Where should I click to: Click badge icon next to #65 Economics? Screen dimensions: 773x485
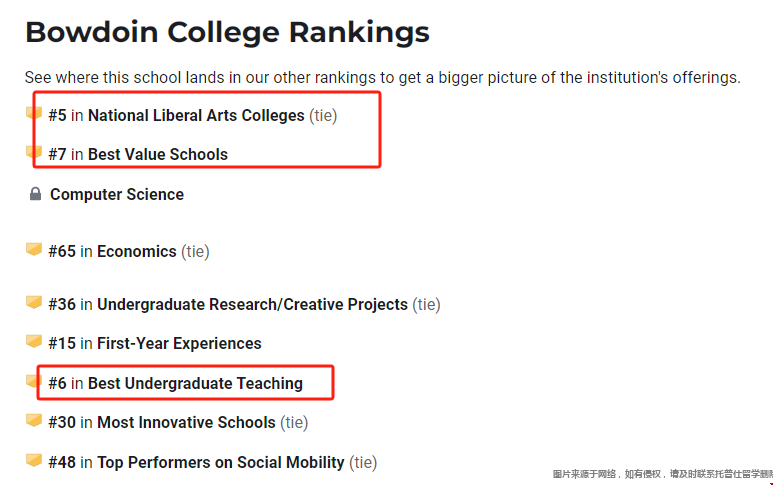pyautogui.click(x=34, y=249)
